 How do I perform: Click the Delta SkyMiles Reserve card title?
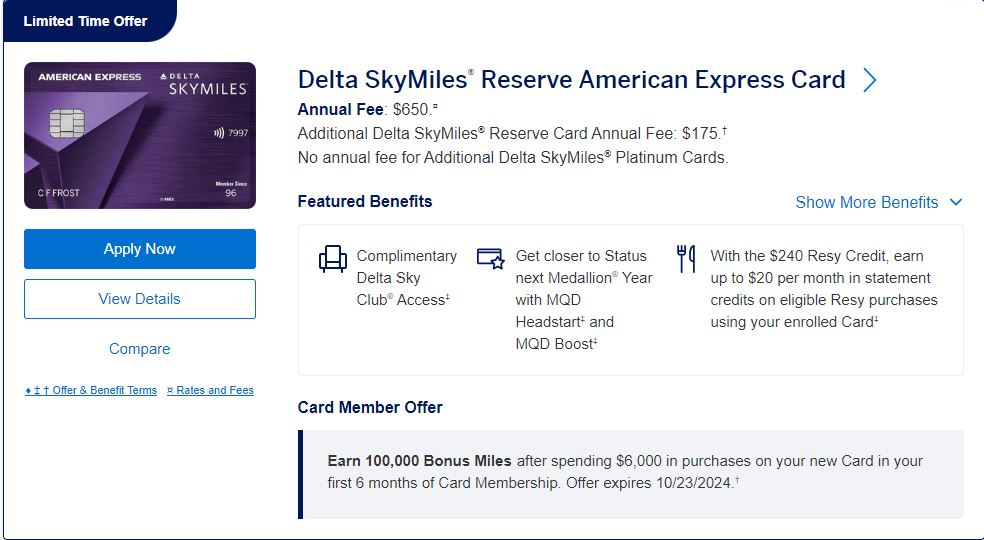tap(571, 80)
